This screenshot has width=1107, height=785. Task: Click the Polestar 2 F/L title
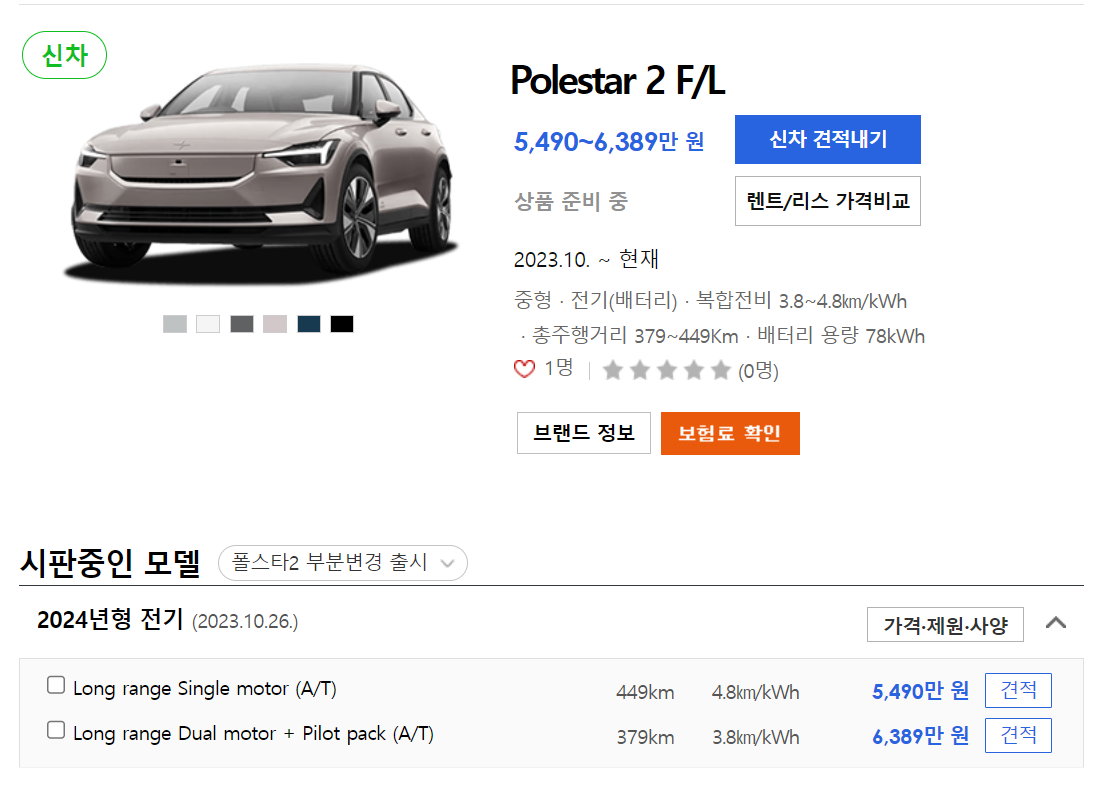click(x=618, y=80)
